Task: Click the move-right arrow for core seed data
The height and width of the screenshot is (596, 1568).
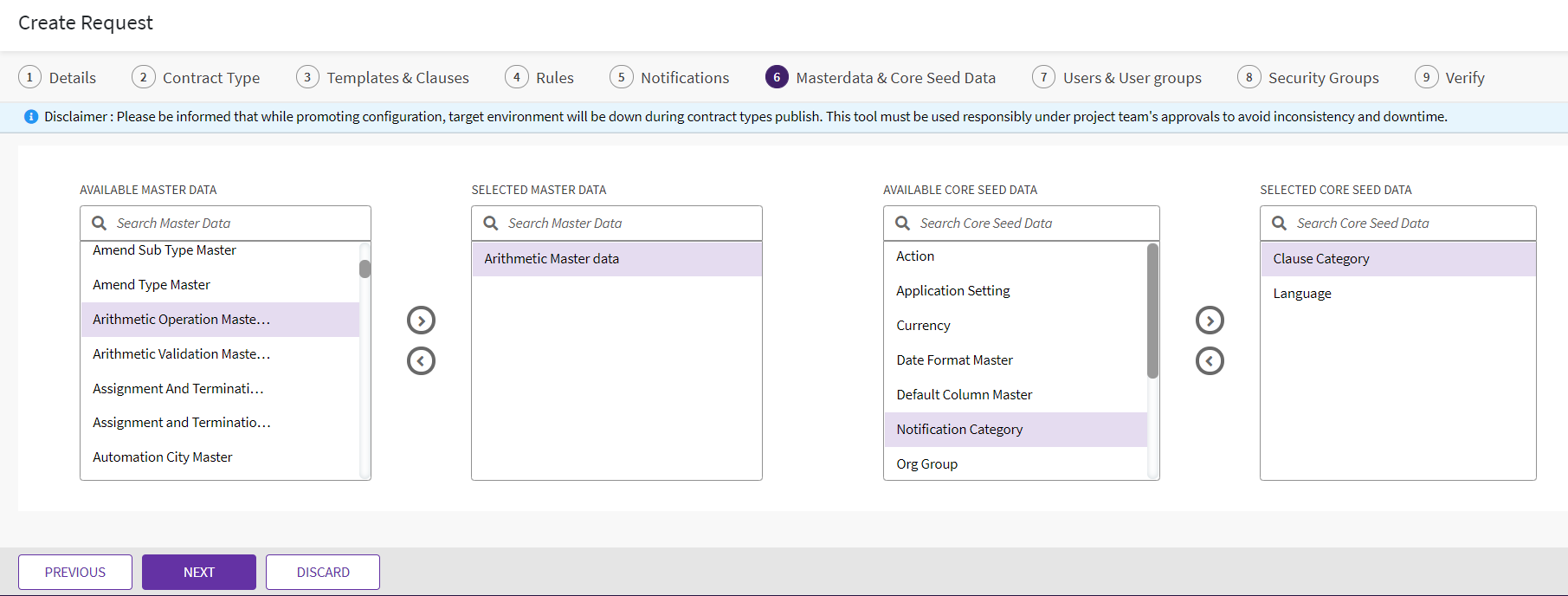Action: [1210, 321]
